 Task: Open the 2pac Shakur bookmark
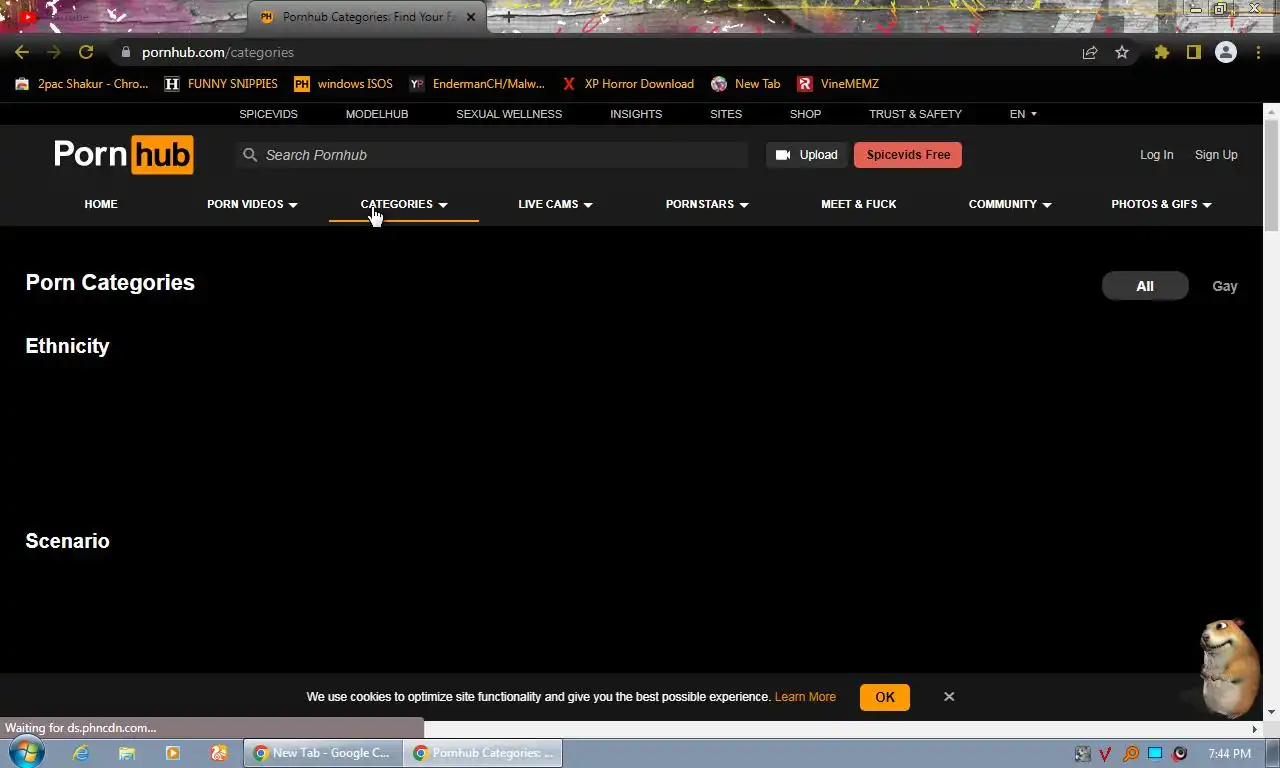coord(82,84)
